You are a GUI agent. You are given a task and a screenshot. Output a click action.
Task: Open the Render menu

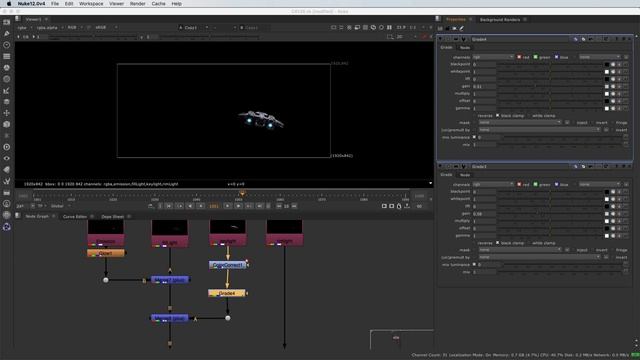(138, 4)
